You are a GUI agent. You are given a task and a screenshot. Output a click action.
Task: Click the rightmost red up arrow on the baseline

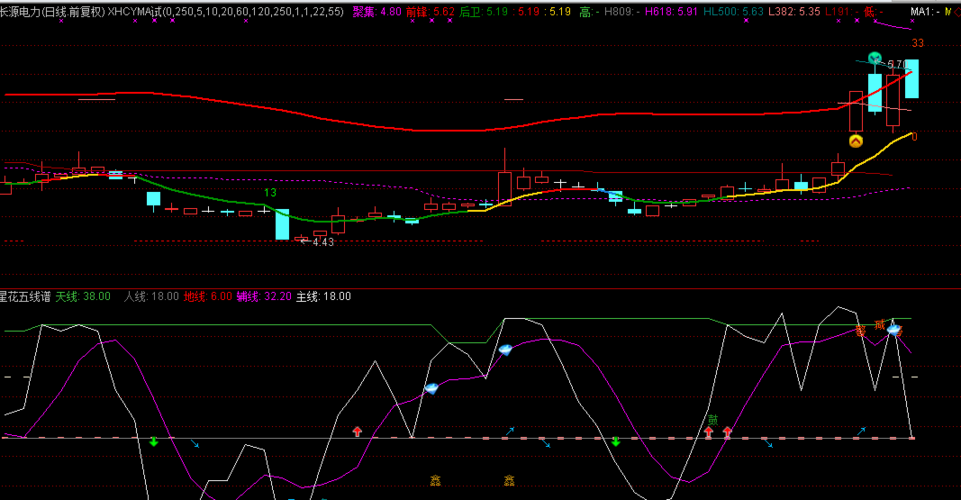727,431
